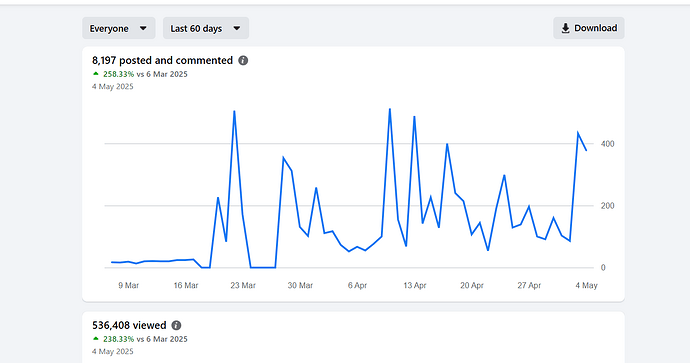Click the download arrow icon
The width and height of the screenshot is (690, 363).
pyautogui.click(x=565, y=29)
